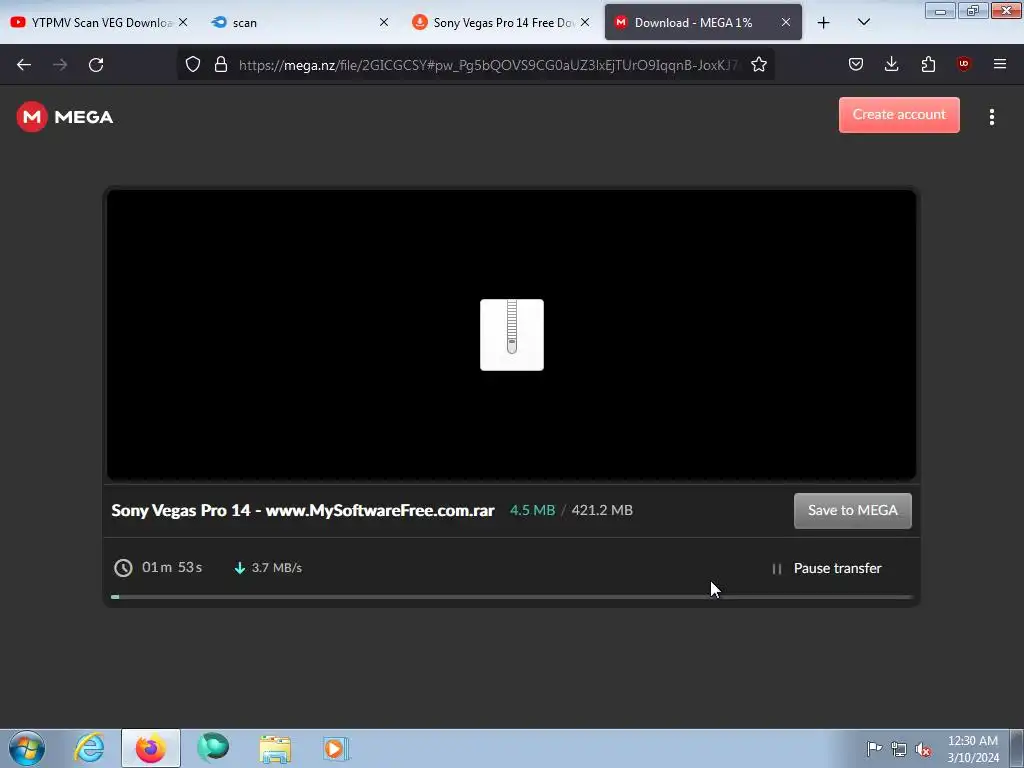This screenshot has width=1024, height=768.
Task: Open the green globe browser taskbar icon
Action: [x=213, y=748]
